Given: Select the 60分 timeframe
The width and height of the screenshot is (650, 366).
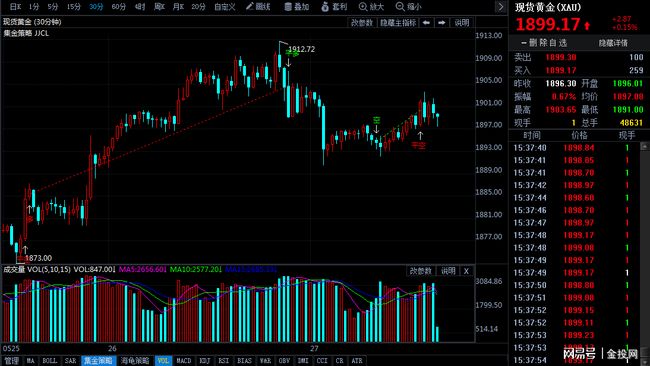Looking at the screenshot, I should pyautogui.click(x=119, y=7).
